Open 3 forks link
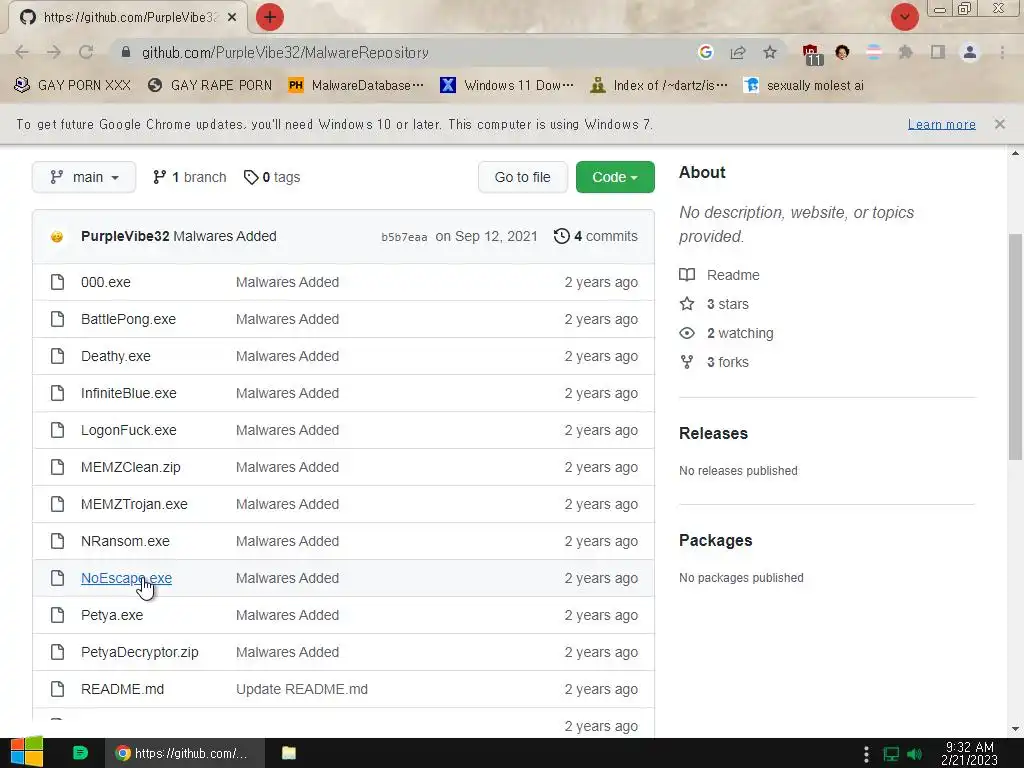Screen dimensions: 1024x768 728,362
